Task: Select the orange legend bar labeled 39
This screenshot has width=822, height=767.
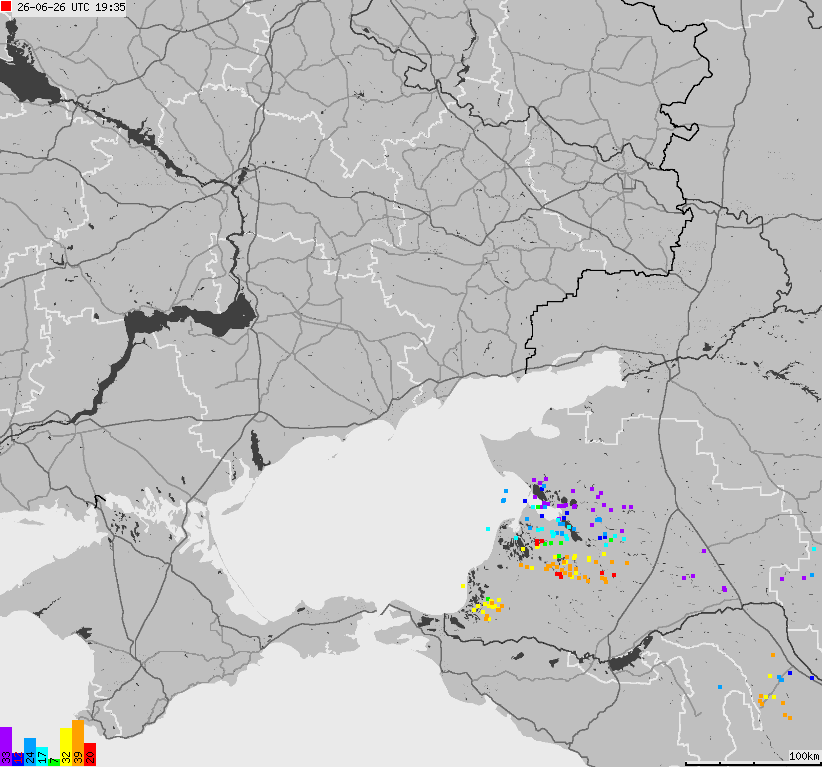Action: pyautogui.click(x=78, y=743)
